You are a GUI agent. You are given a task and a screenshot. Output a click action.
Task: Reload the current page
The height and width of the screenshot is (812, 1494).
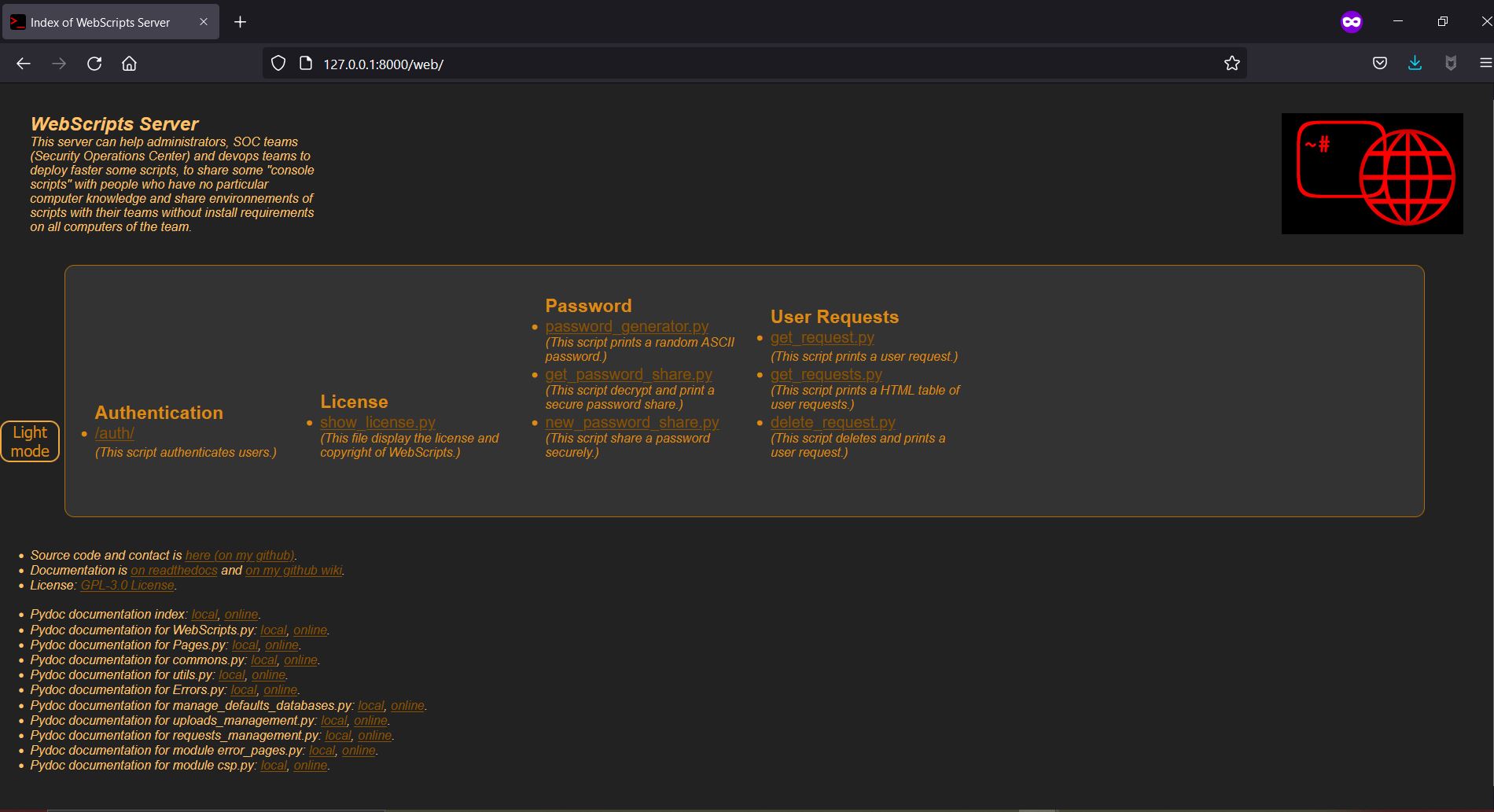pyautogui.click(x=94, y=63)
